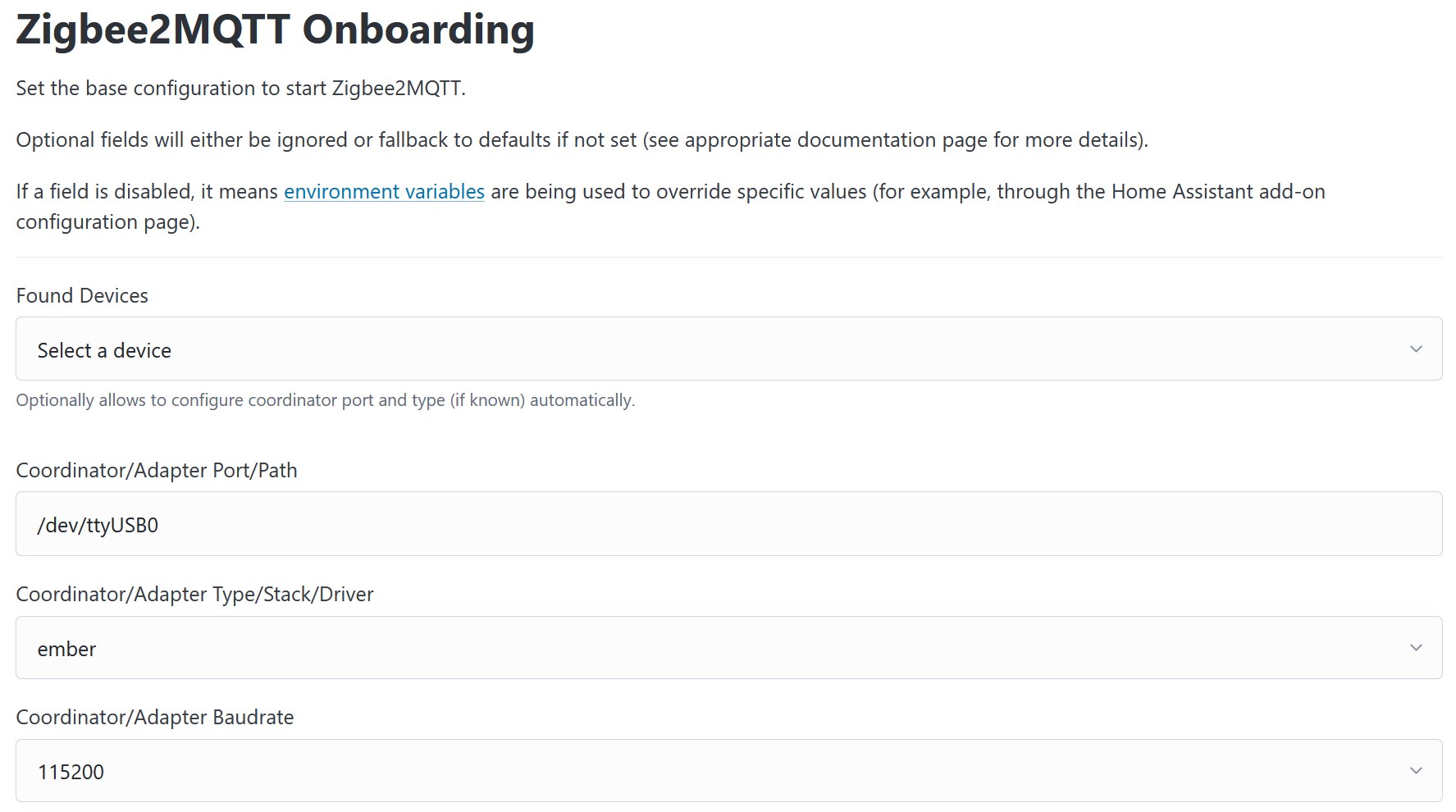Focus the Coordinator/Adapter Port/Path input field
Screen dimensions: 1456x812
coord(728,524)
